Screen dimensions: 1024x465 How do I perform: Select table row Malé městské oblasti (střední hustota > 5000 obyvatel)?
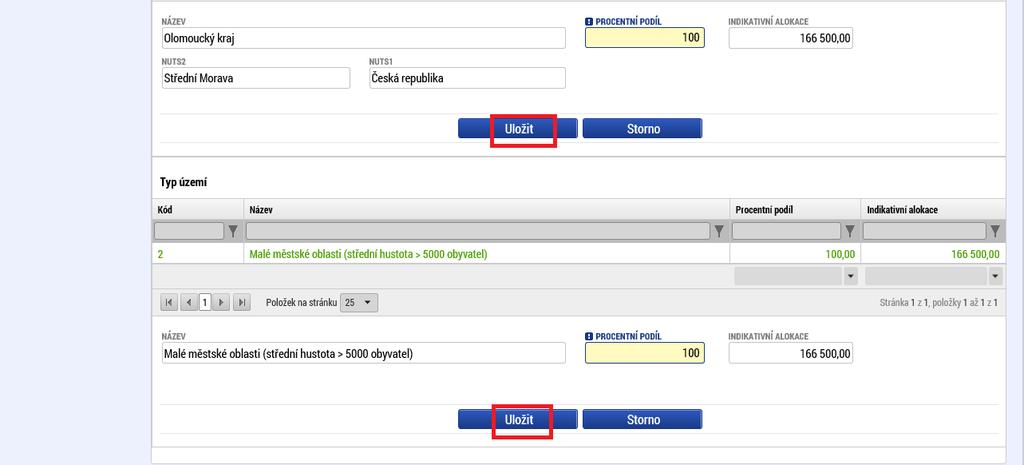(x=579, y=254)
